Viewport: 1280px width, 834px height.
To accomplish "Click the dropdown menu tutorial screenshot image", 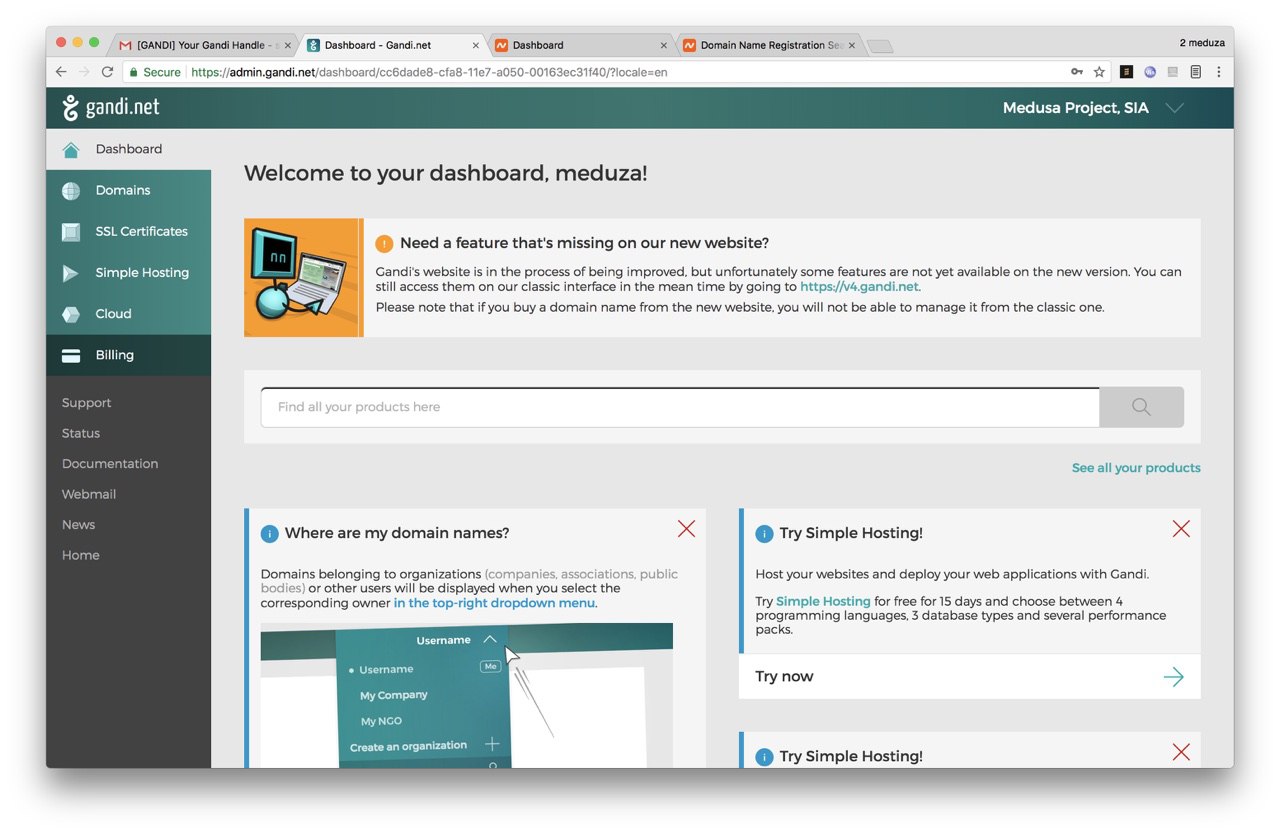I will 467,695.
